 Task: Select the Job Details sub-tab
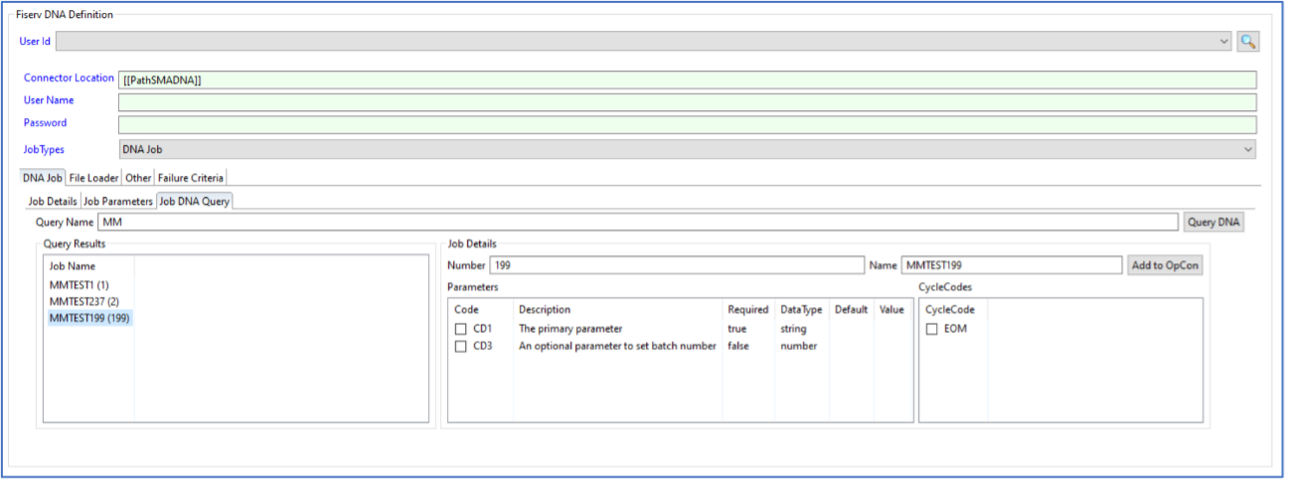point(52,201)
